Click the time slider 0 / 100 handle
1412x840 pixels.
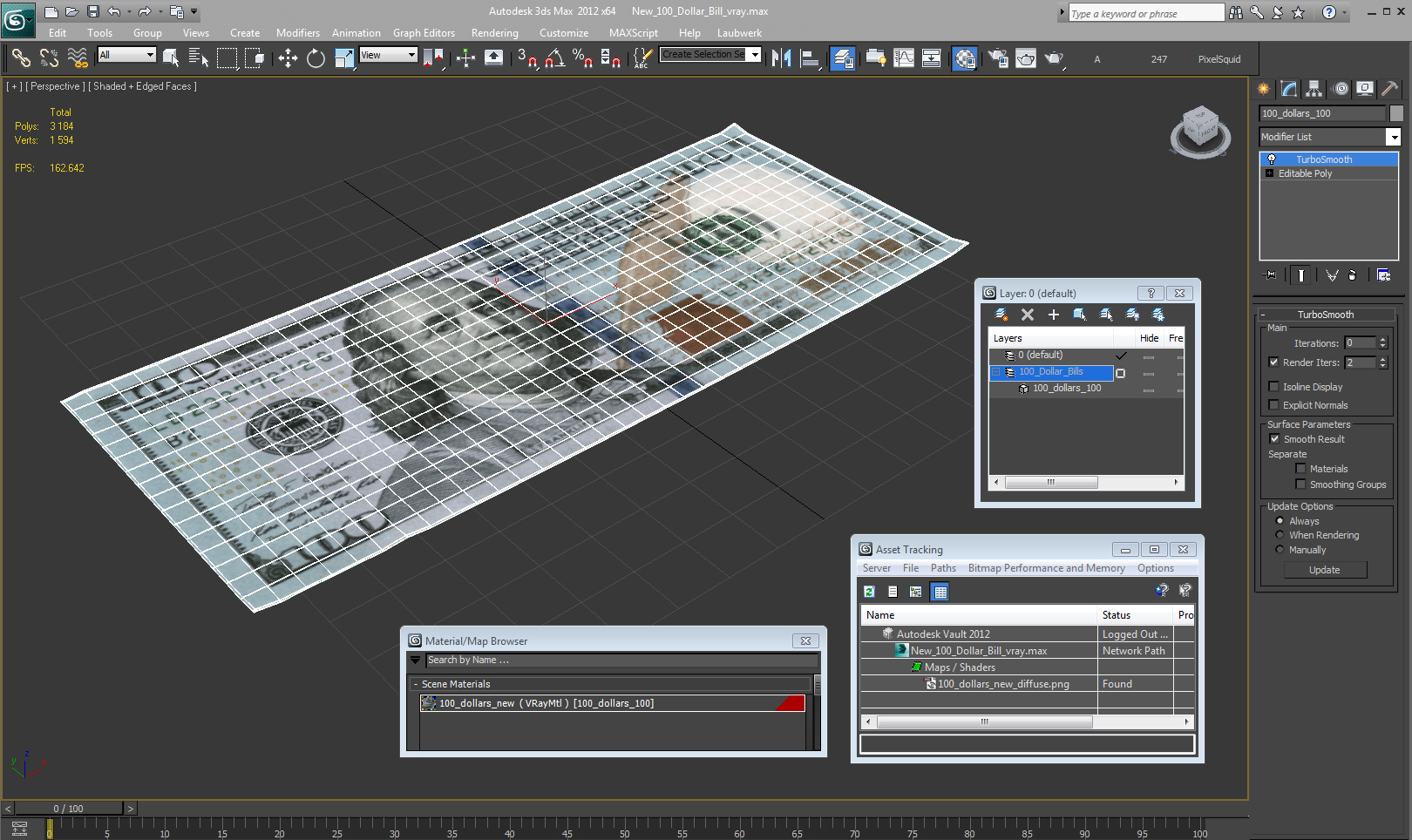coord(69,809)
